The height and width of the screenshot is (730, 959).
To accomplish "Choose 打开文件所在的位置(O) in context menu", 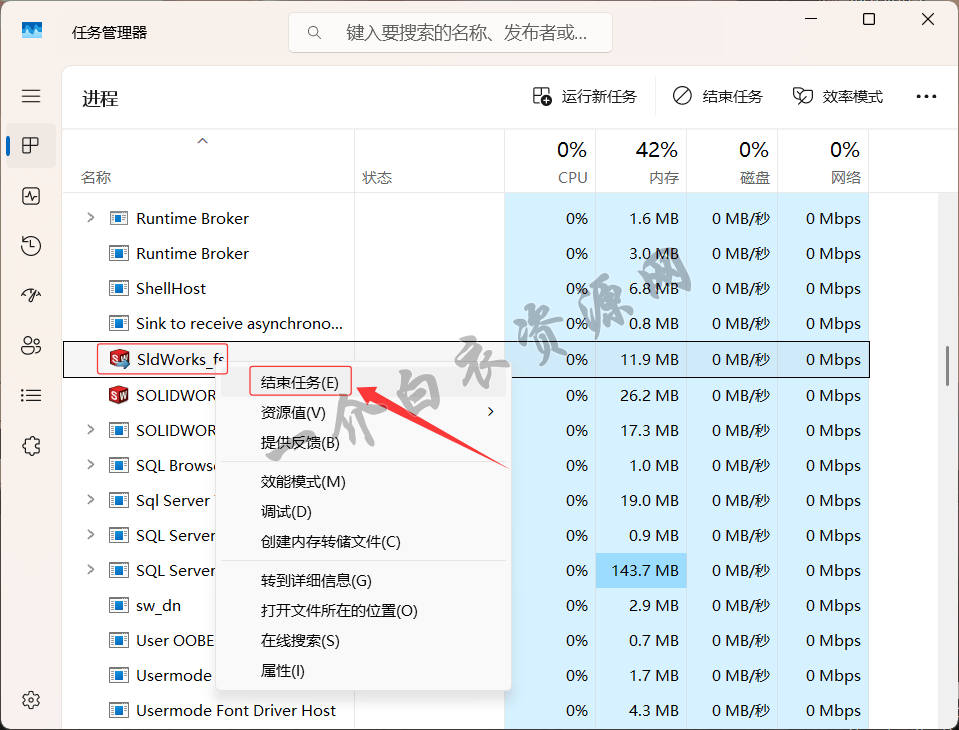I will [339, 610].
